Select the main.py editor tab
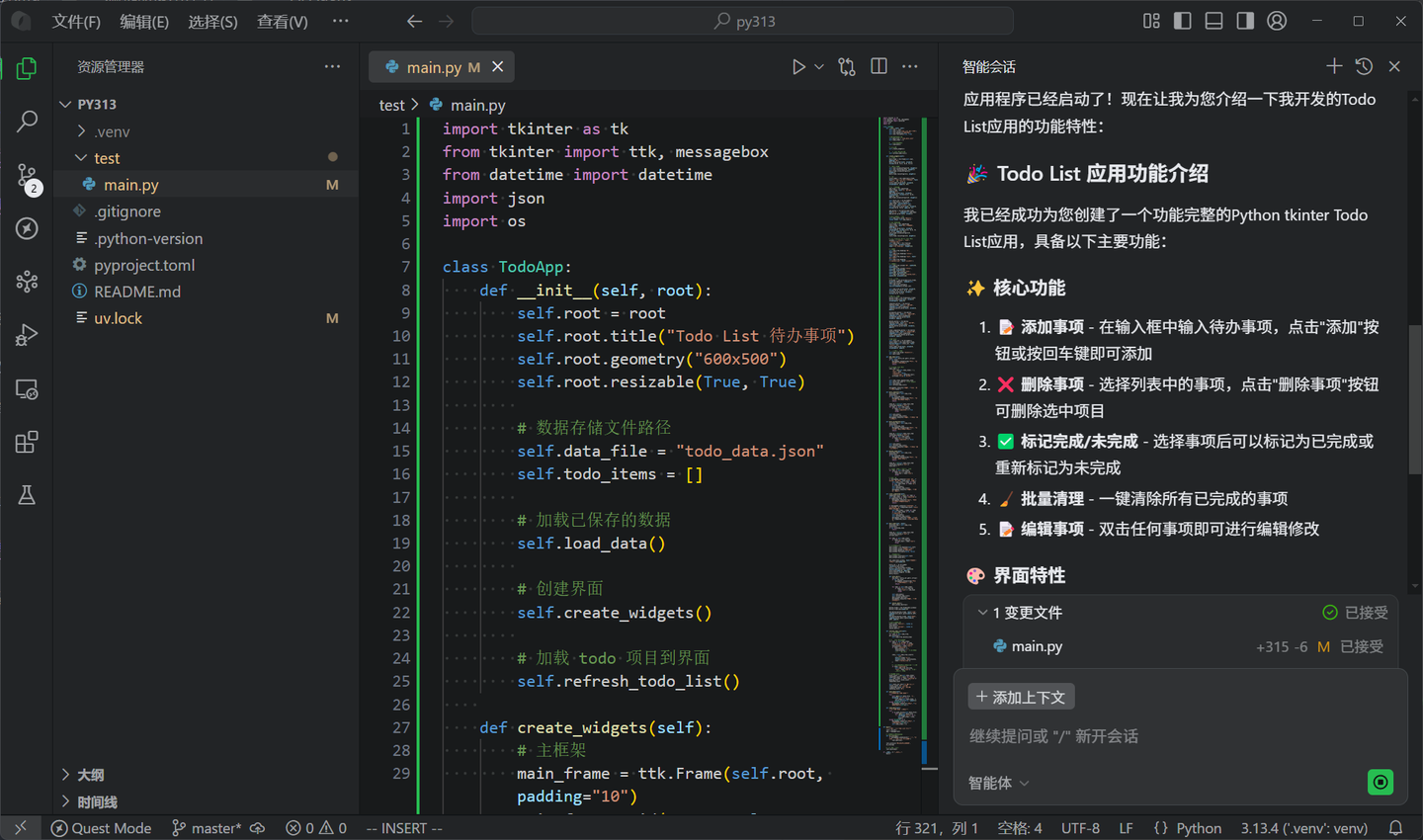The width and height of the screenshot is (1423, 840). 433,67
